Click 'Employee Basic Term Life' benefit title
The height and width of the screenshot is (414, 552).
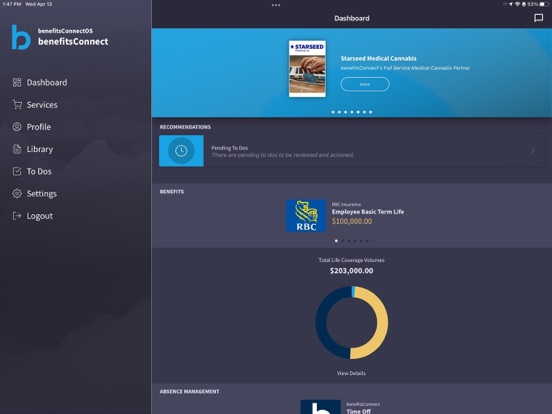[368, 212]
